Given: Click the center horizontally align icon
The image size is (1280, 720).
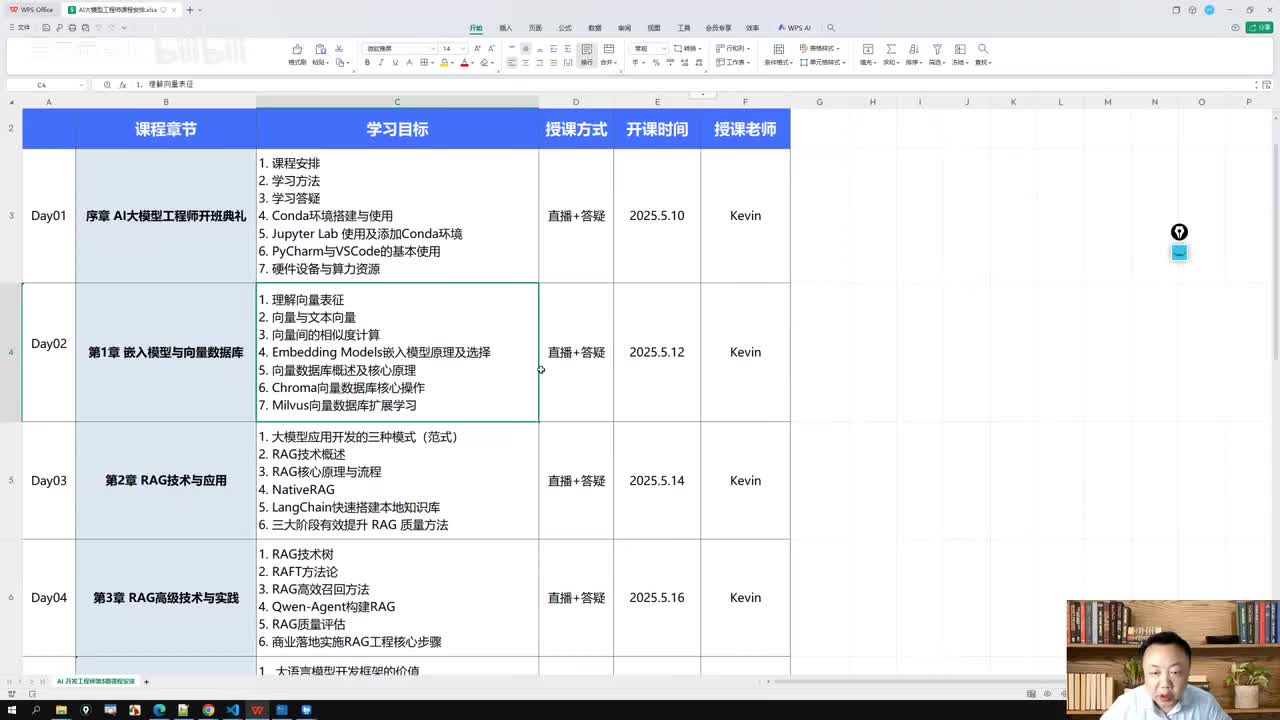Looking at the screenshot, I should (x=526, y=62).
